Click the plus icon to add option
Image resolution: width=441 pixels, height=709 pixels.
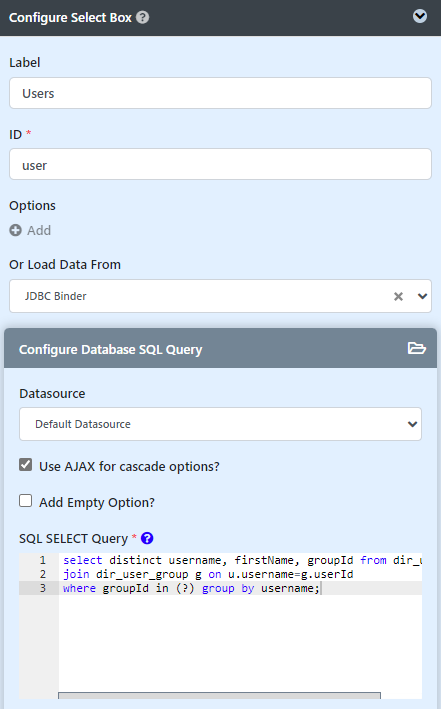click(15, 230)
